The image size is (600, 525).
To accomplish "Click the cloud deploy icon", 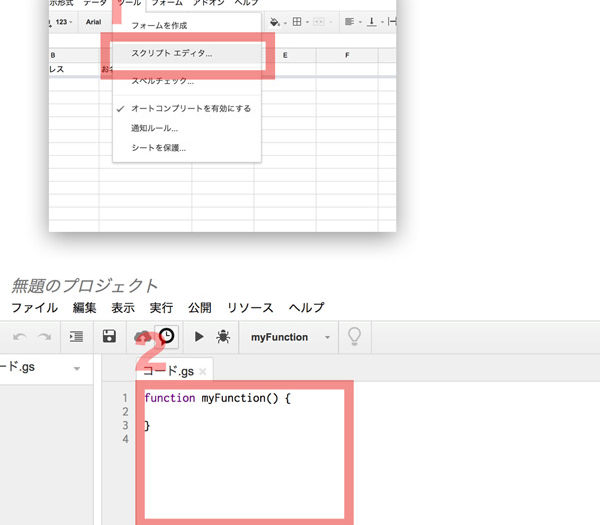I will (x=143, y=337).
